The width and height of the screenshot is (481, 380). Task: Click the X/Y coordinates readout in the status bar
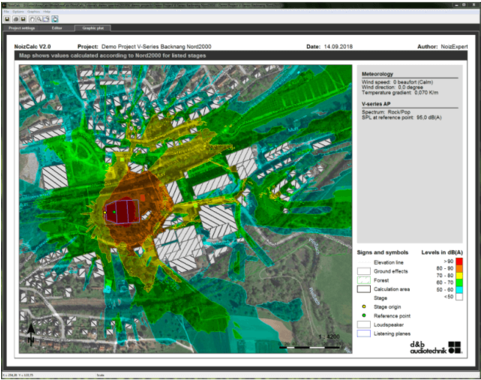tap(18, 375)
